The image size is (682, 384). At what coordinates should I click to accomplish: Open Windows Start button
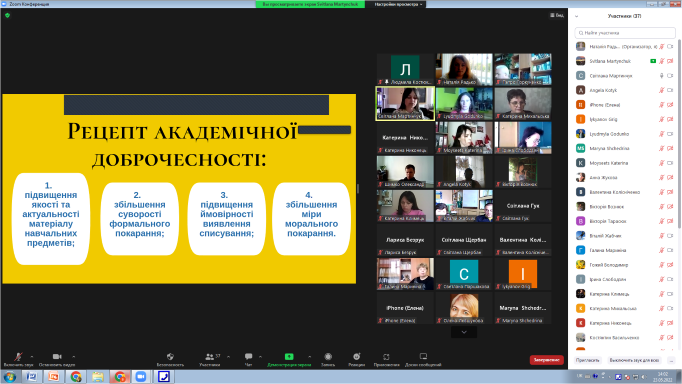pyautogui.click(x=10, y=377)
